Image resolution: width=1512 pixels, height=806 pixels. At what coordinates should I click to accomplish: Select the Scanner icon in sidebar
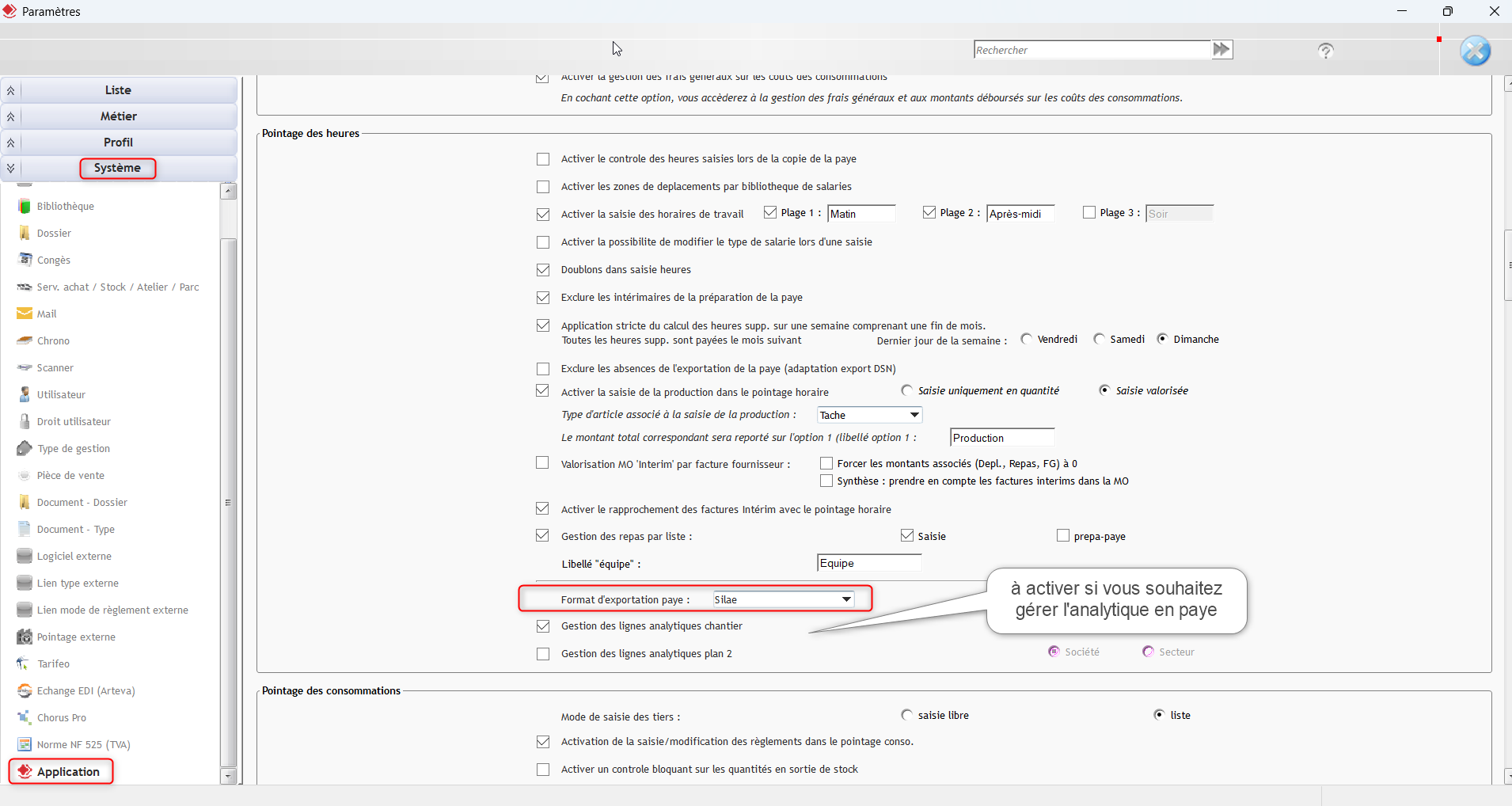click(25, 368)
